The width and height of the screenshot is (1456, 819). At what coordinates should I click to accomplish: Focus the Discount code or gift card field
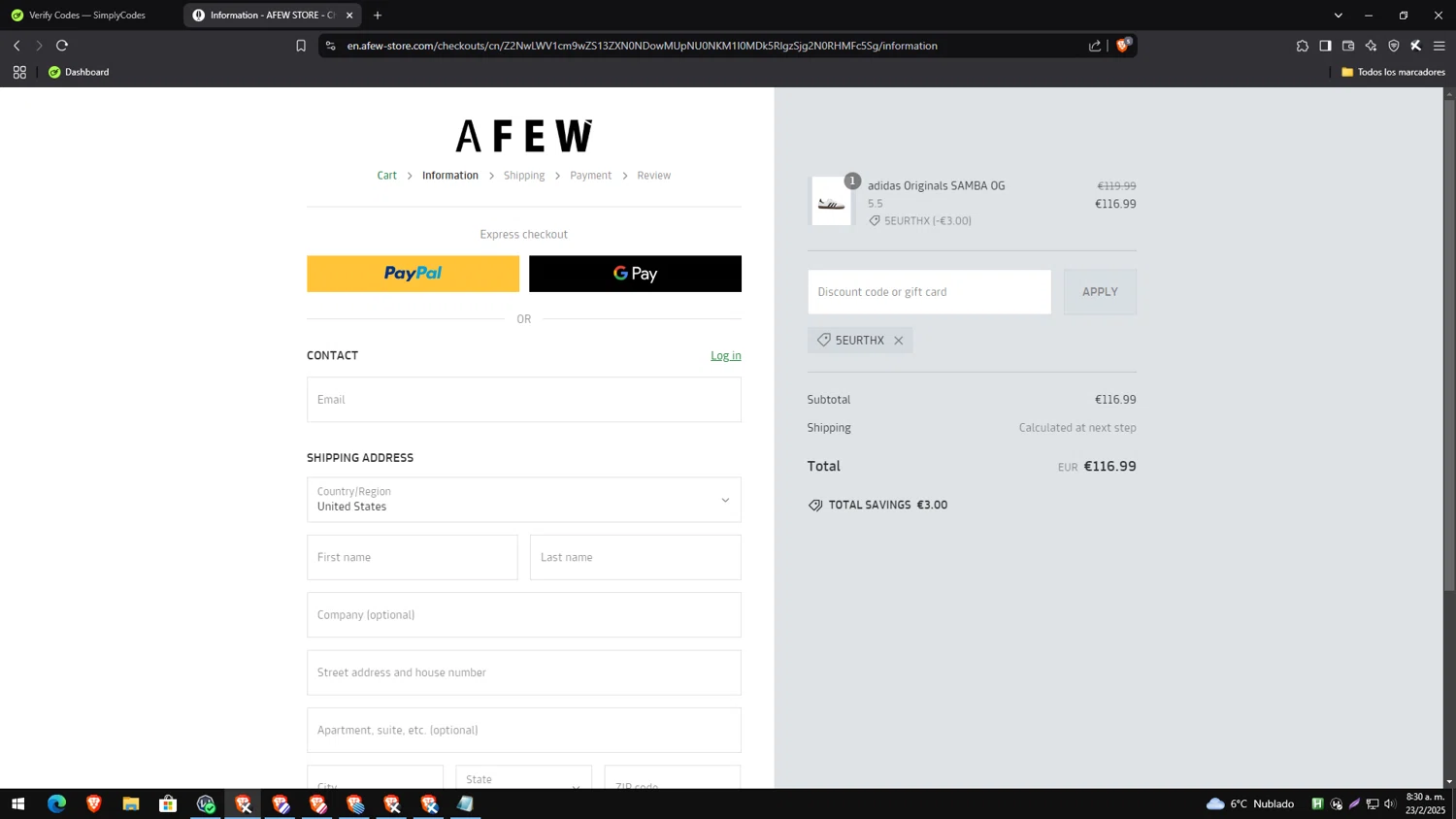[929, 292]
